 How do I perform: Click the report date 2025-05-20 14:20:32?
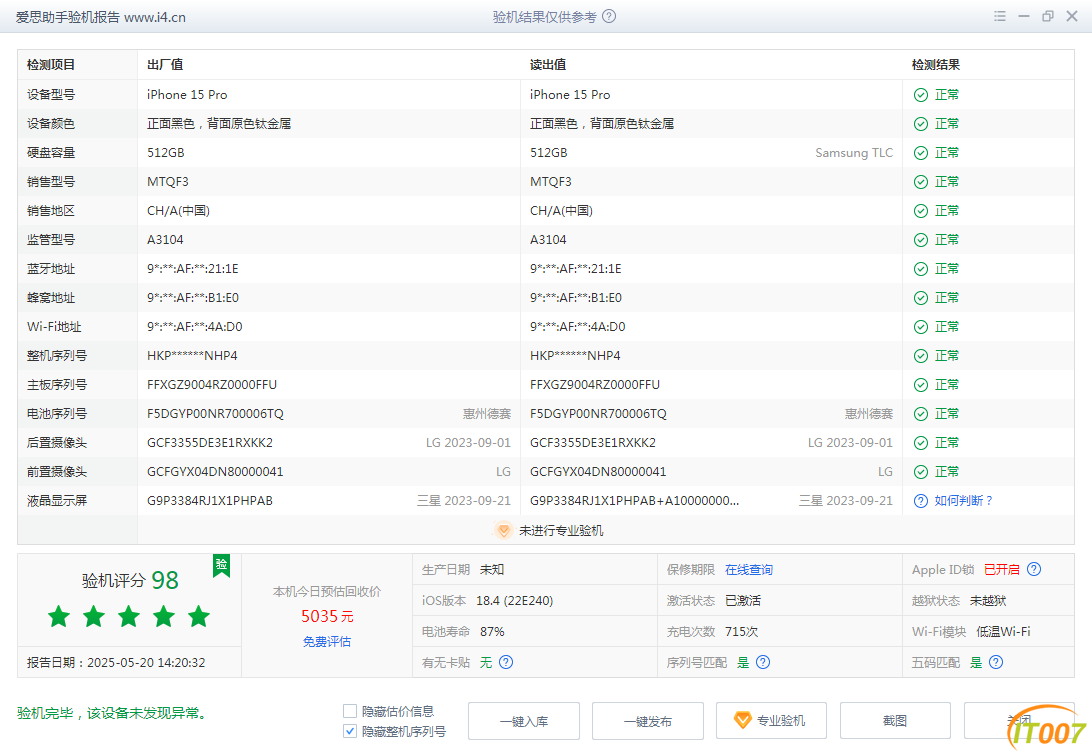pyautogui.click(x=146, y=663)
